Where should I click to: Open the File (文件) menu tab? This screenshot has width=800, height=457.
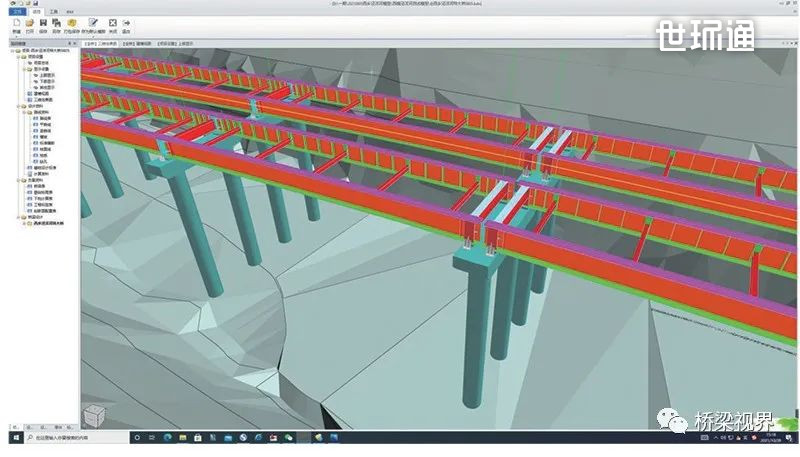(16, 10)
